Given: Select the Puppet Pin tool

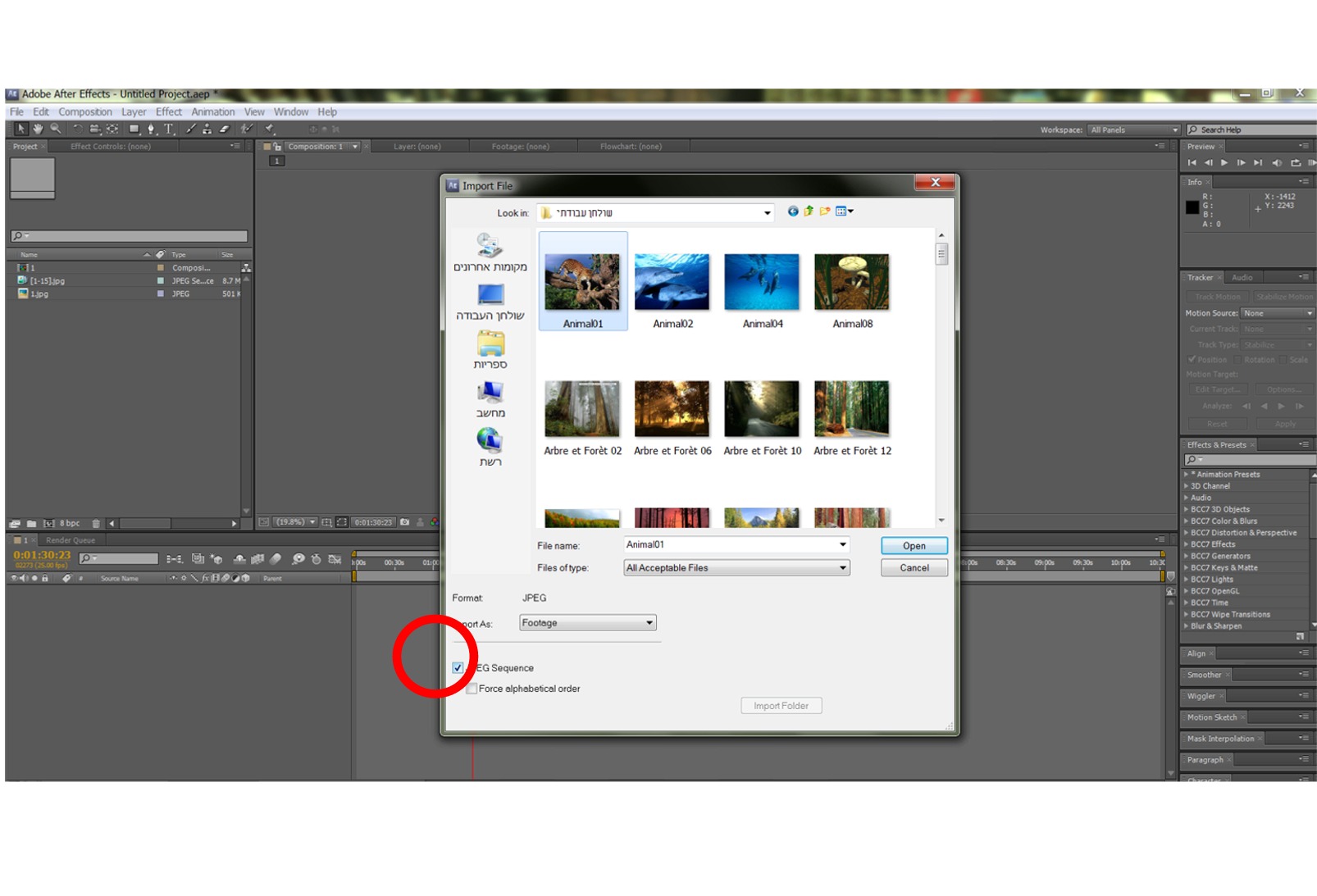Looking at the screenshot, I should 270,129.
